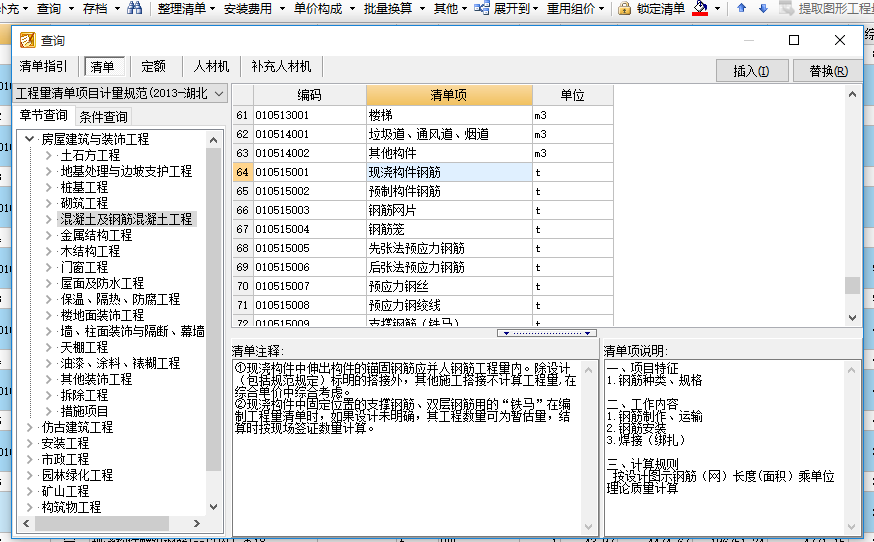
Task: Click the padlock icon for 锁定清单
Action: point(624,9)
